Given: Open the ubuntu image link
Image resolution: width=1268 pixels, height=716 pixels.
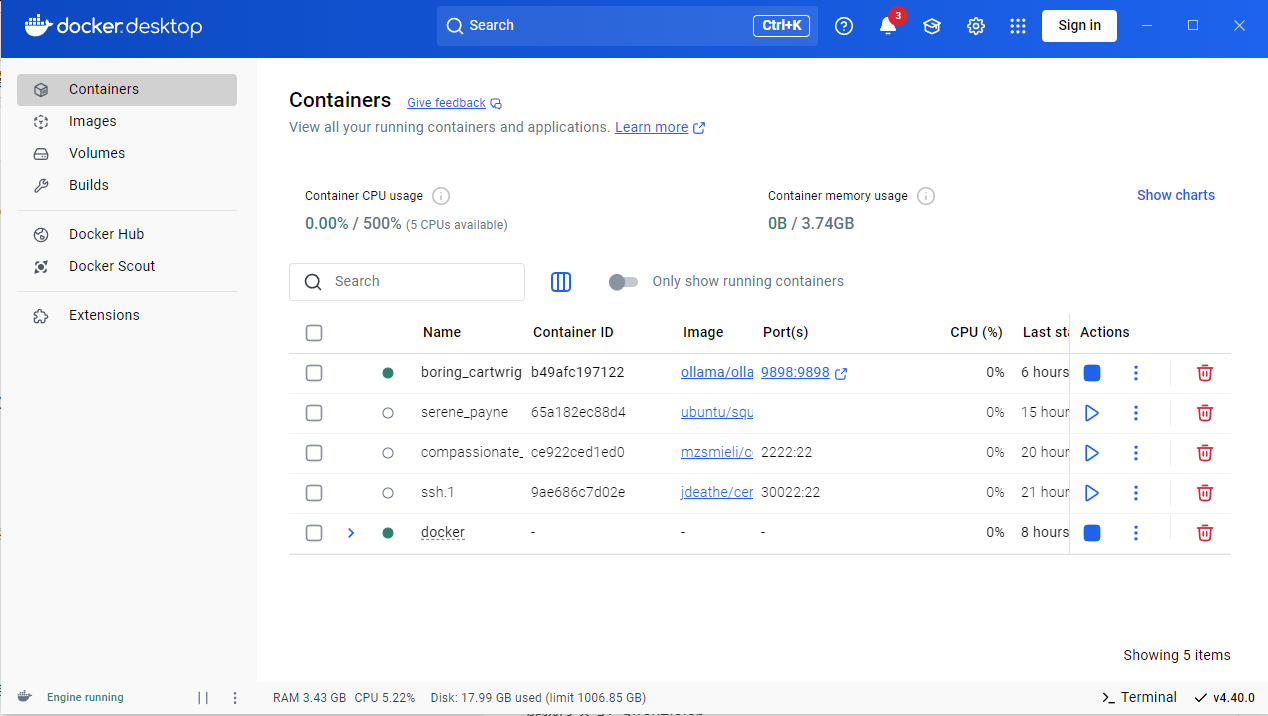Looking at the screenshot, I should (717, 413).
